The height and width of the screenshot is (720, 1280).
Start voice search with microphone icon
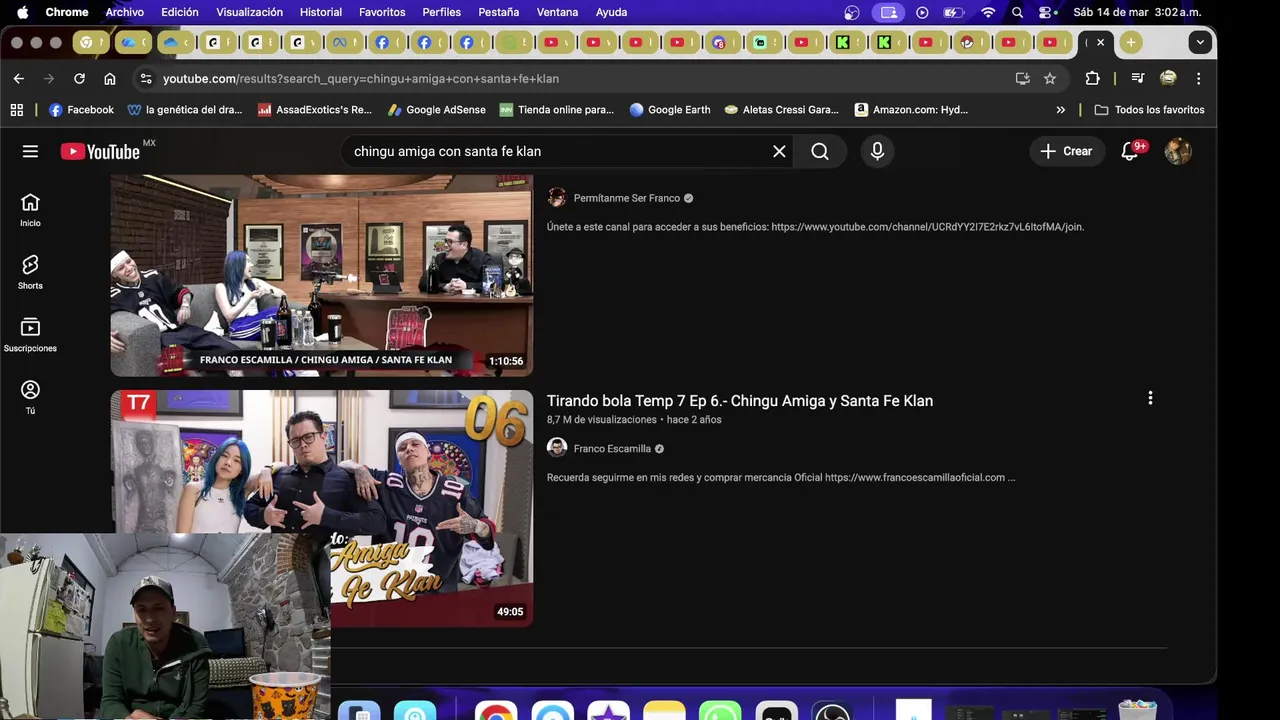(877, 151)
